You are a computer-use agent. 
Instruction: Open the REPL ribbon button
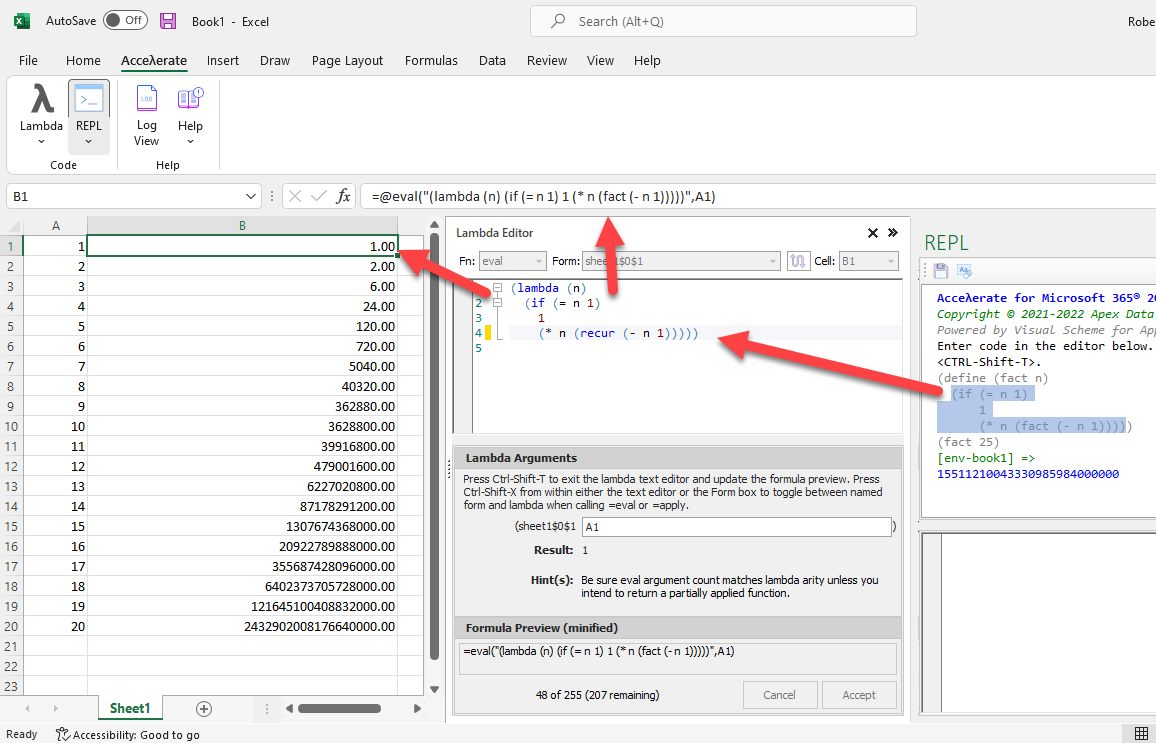tap(88, 116)
